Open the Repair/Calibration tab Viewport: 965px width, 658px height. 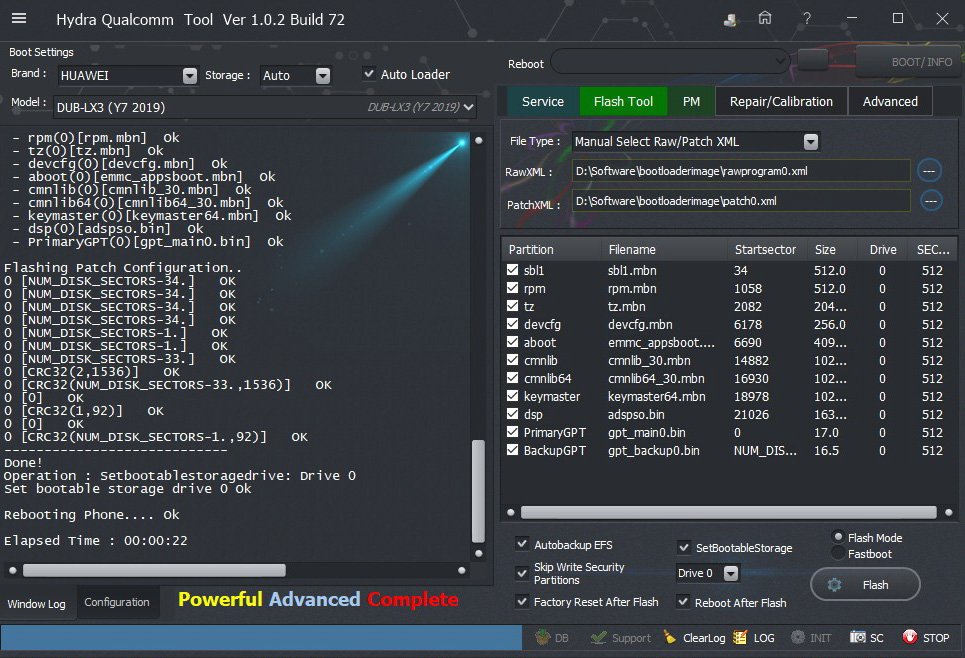pos(781,102)
